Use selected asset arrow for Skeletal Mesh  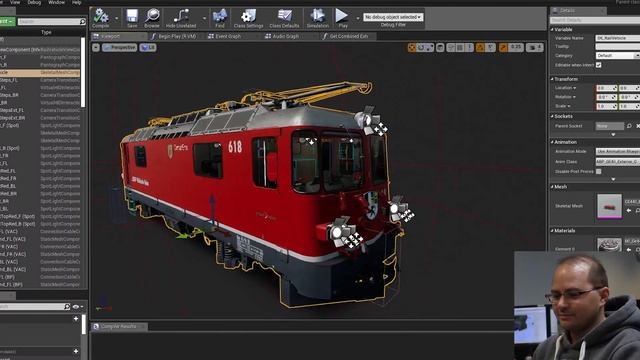(x=629, y=210)
